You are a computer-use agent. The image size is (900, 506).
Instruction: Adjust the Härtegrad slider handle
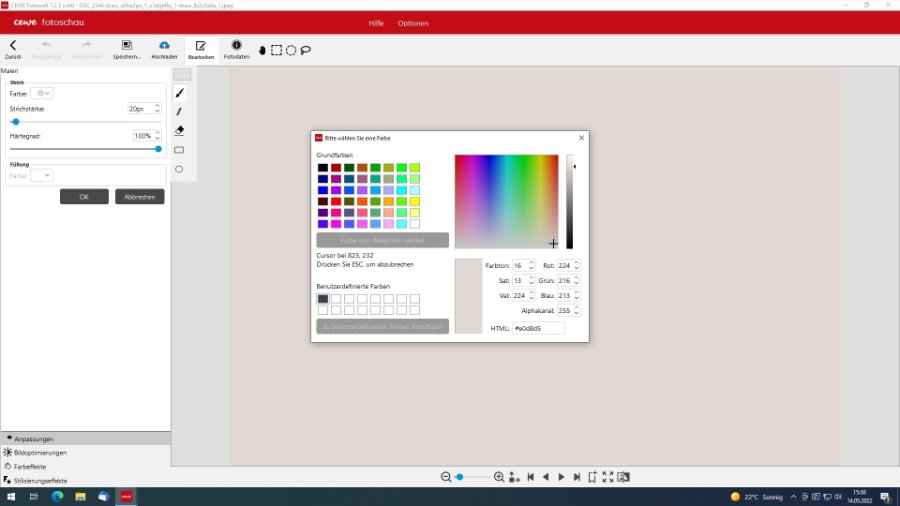pyautogui.click(x=158, y=149)
